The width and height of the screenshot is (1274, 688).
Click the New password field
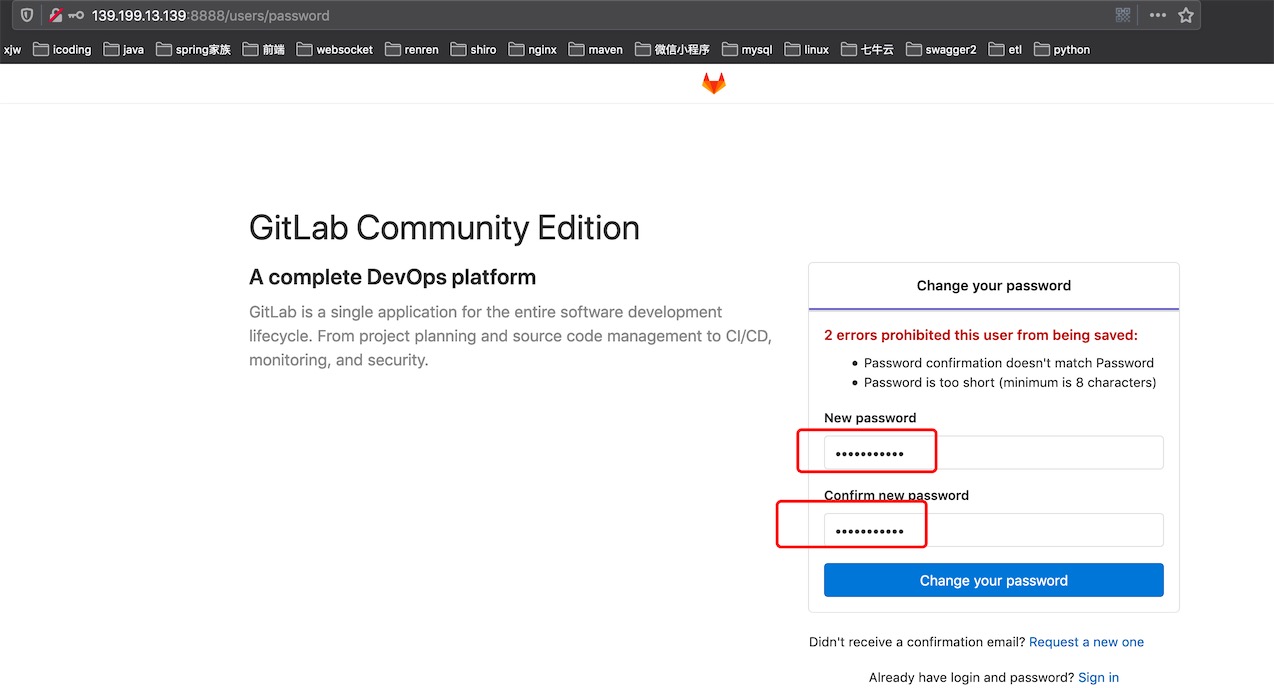coord(994,453)
